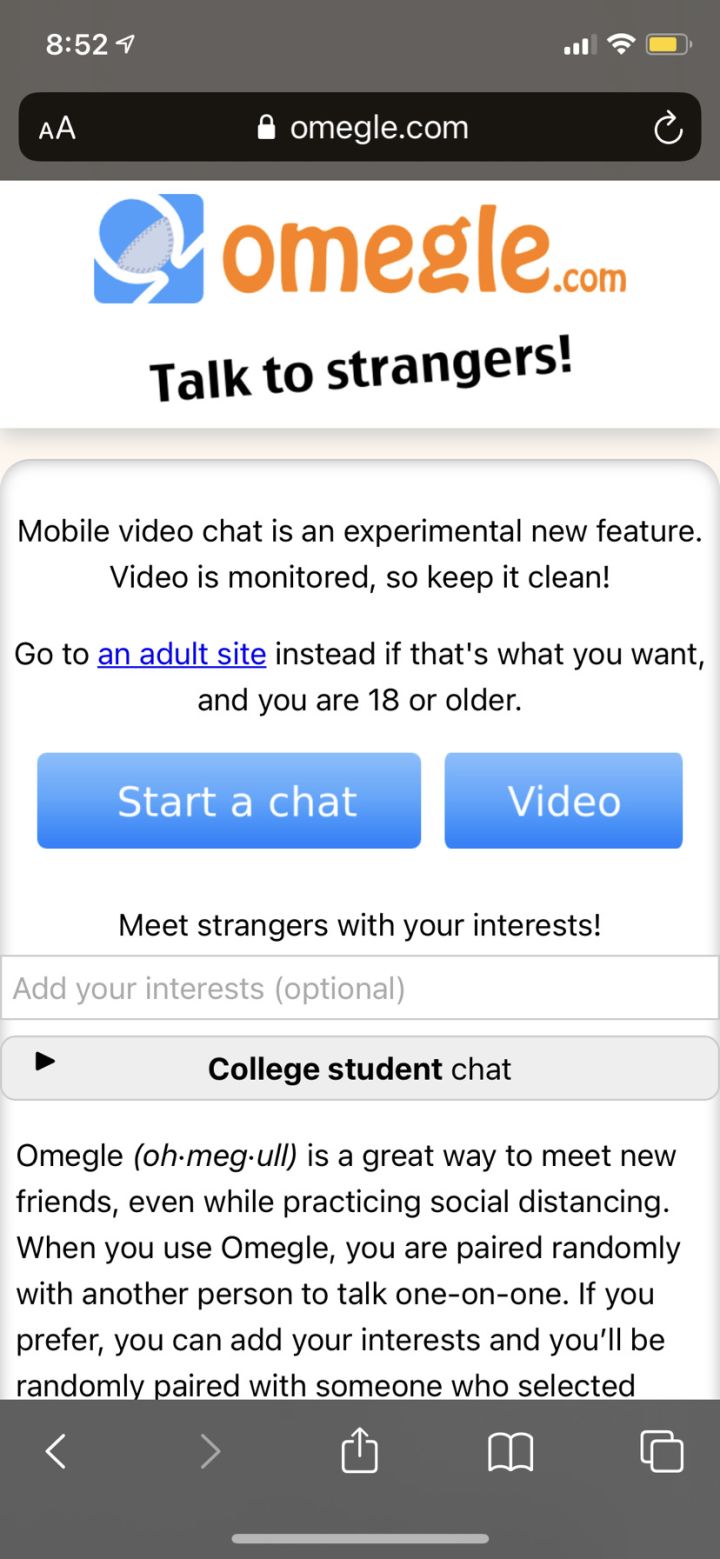The image size is (720, 1559).
Task: Focus the Add your interests field
Action: click(x=360, y=988)
